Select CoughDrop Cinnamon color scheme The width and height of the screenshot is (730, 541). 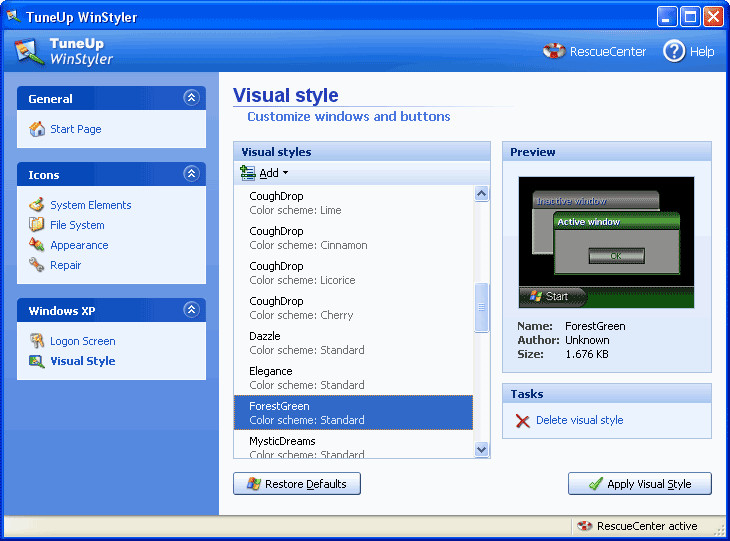pyautogui.click(x=353, y=238)
